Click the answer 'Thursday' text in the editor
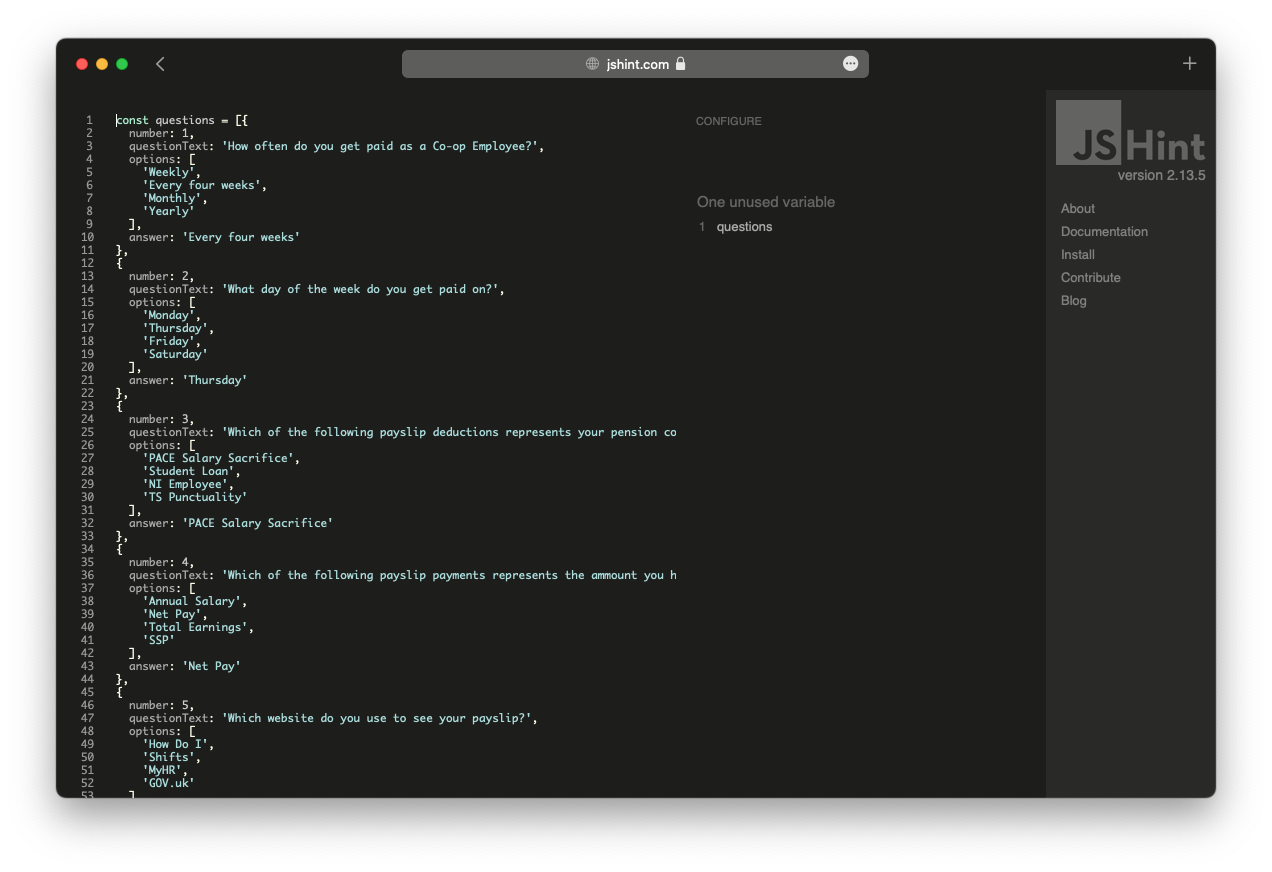 pyautogui.click(x=215, y=379)
